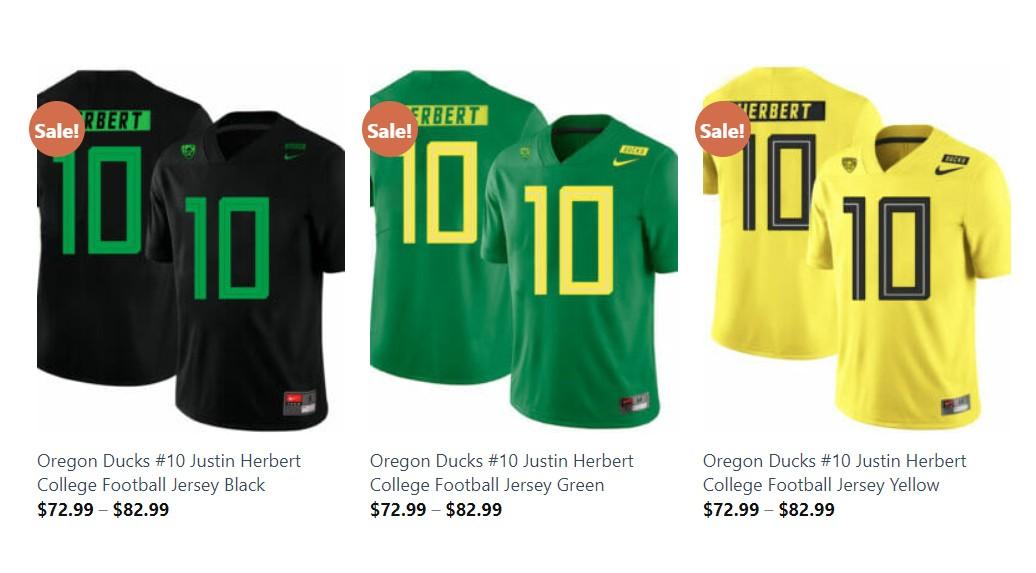Select the green jersey front view image
Image resolution: width=1036 pixels, height=573 pixels.
point(579,271)
